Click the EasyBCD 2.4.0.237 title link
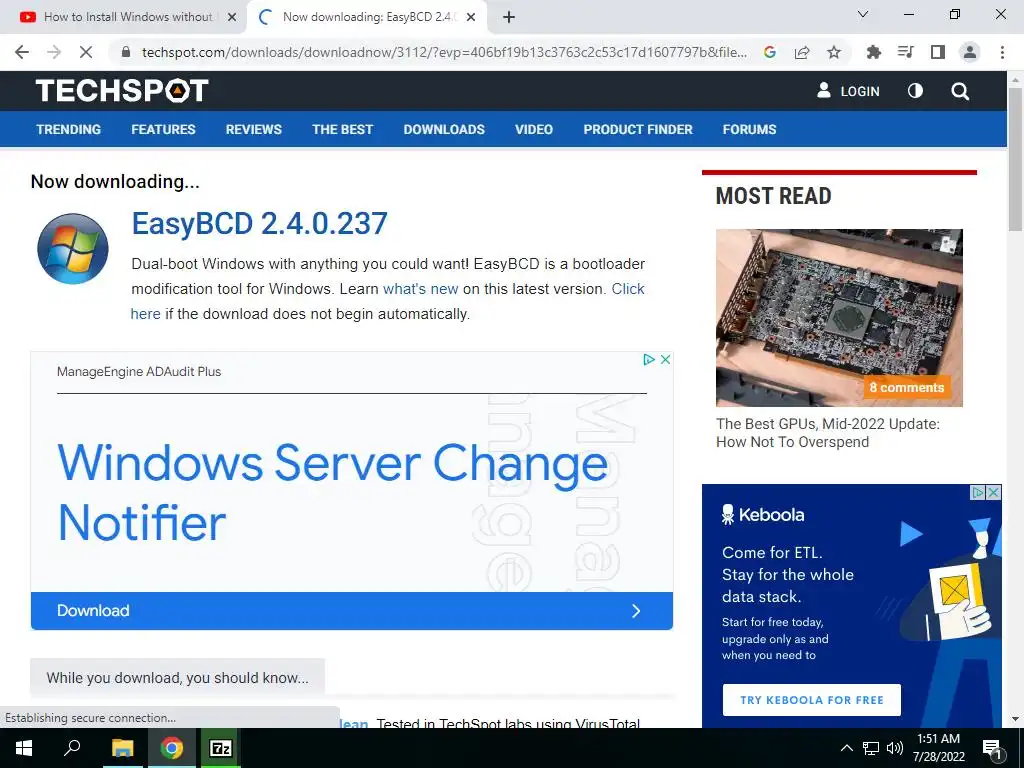 (x=260, y=223)
